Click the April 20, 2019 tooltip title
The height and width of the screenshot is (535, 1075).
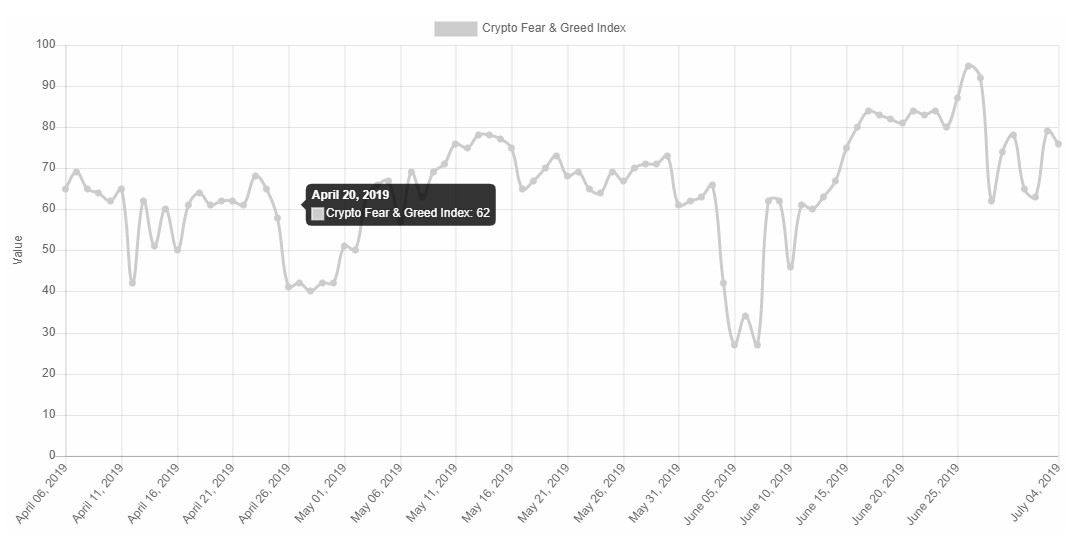pos(350,195)
